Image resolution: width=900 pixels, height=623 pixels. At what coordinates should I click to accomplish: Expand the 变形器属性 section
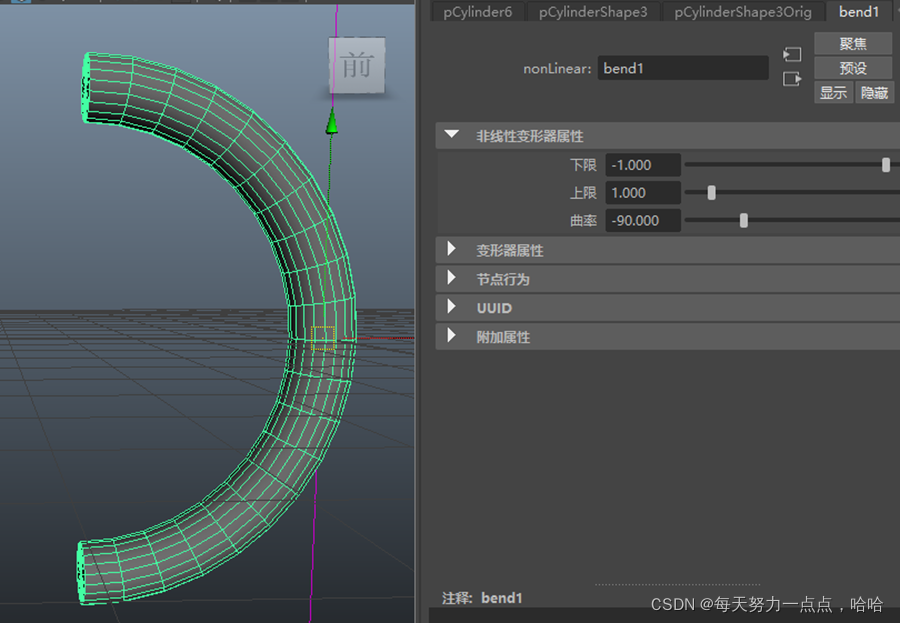[x=452, y=250]
